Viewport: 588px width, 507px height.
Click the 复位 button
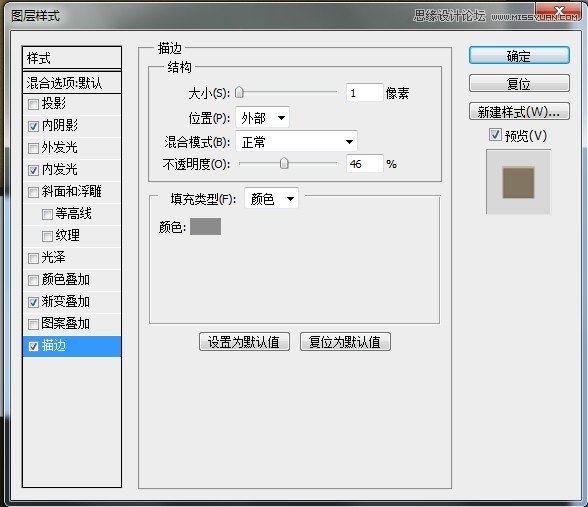519,83
